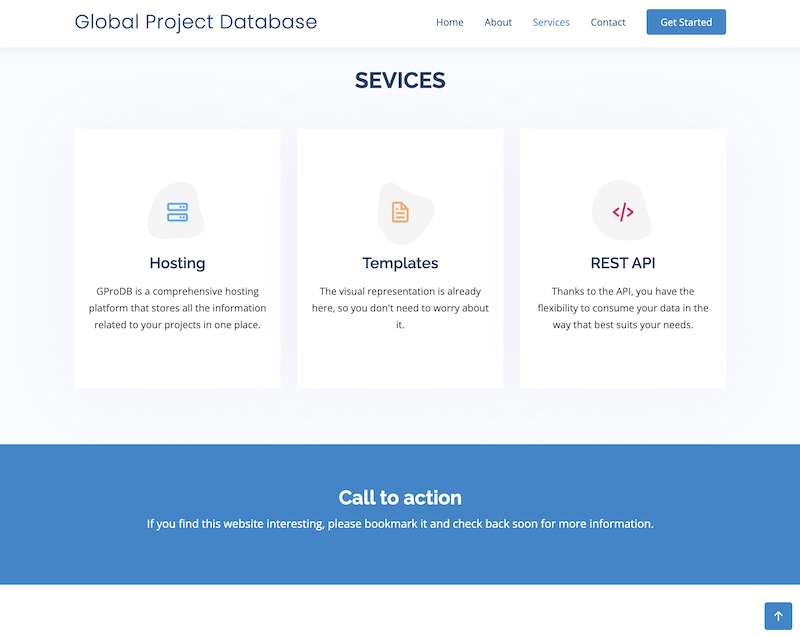Click the Global Project Database logo

[196, 22]
